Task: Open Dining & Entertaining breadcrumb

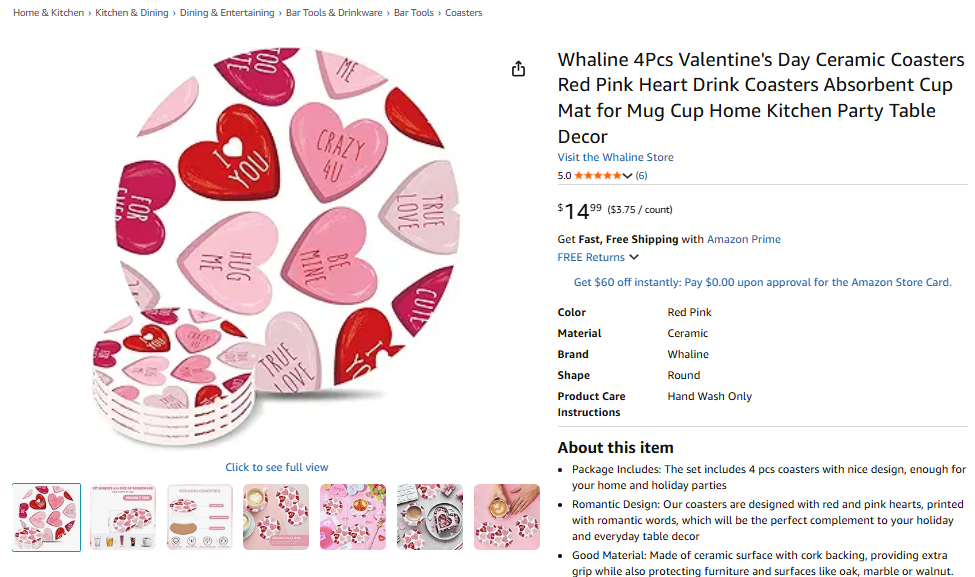Action: (x=227, y=13)
